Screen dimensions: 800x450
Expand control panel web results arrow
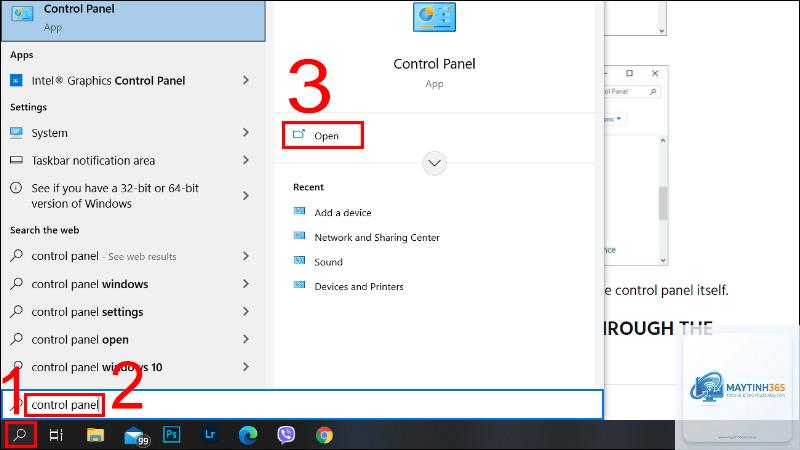coord(246,256)
